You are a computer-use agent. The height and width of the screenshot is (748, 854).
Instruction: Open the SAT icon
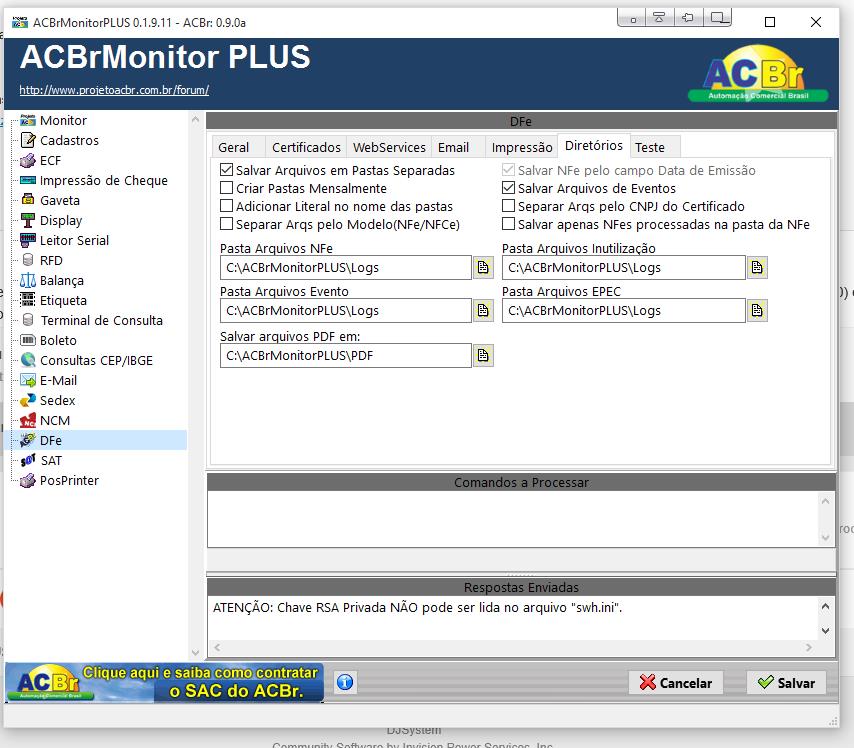coord(28,460)
